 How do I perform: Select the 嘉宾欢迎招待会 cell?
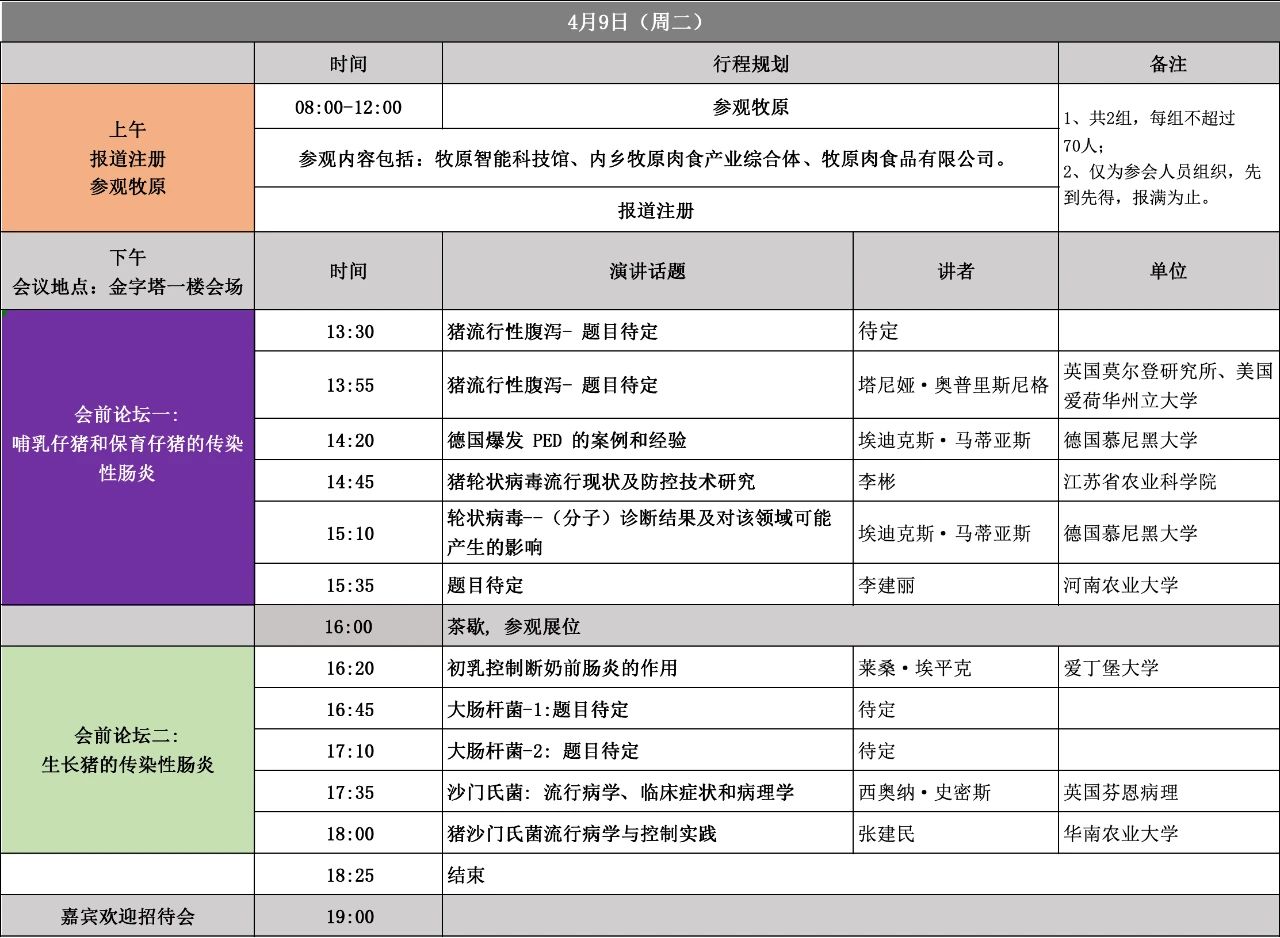point(128,916)
